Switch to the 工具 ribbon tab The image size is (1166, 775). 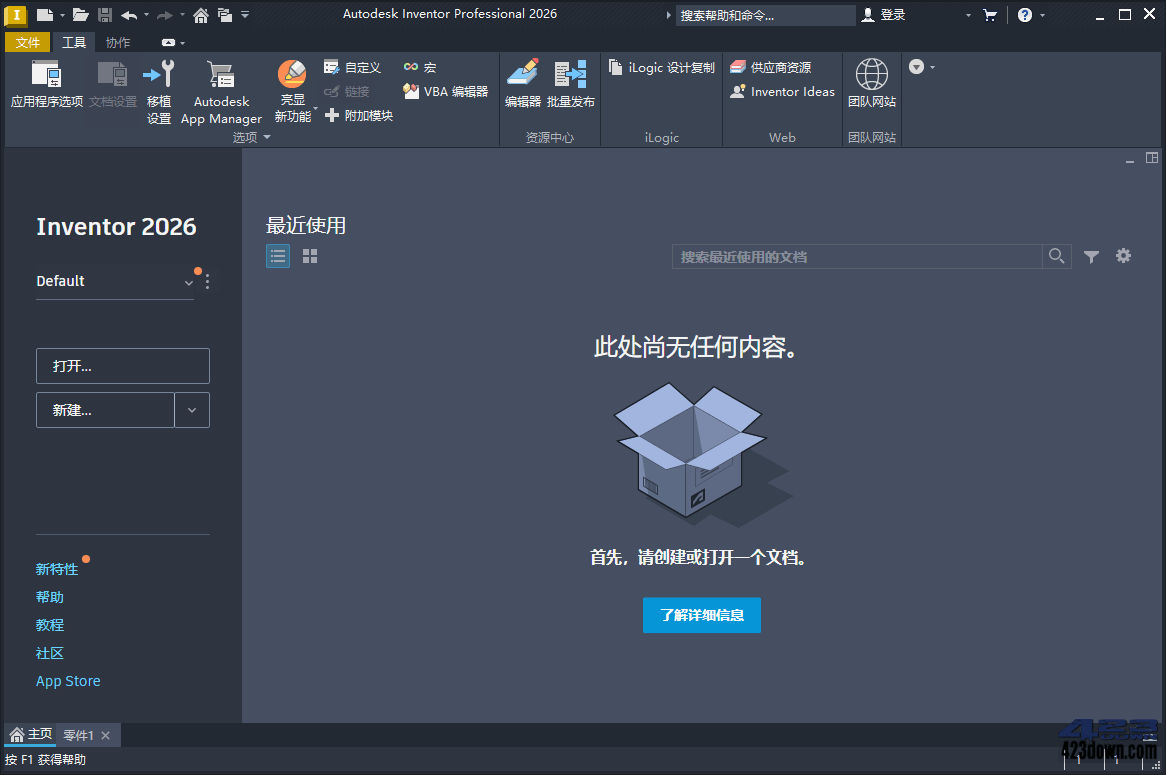[73, 42]
